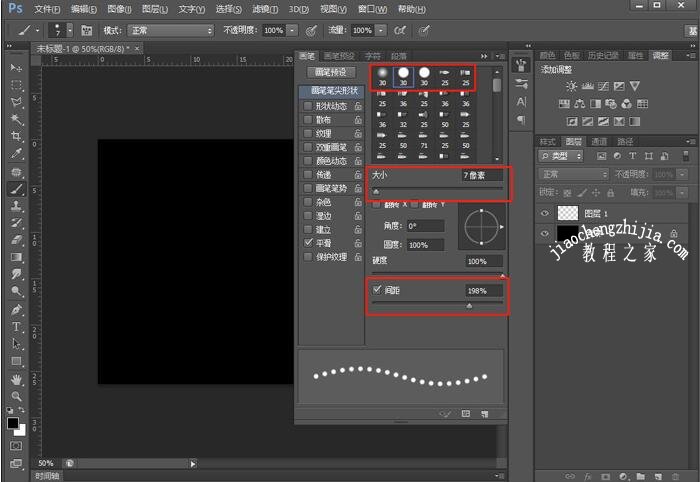The image size is (700, 482).
Task: Enable the 散布 scattering checkbox
Action: (x=308, y=120)
